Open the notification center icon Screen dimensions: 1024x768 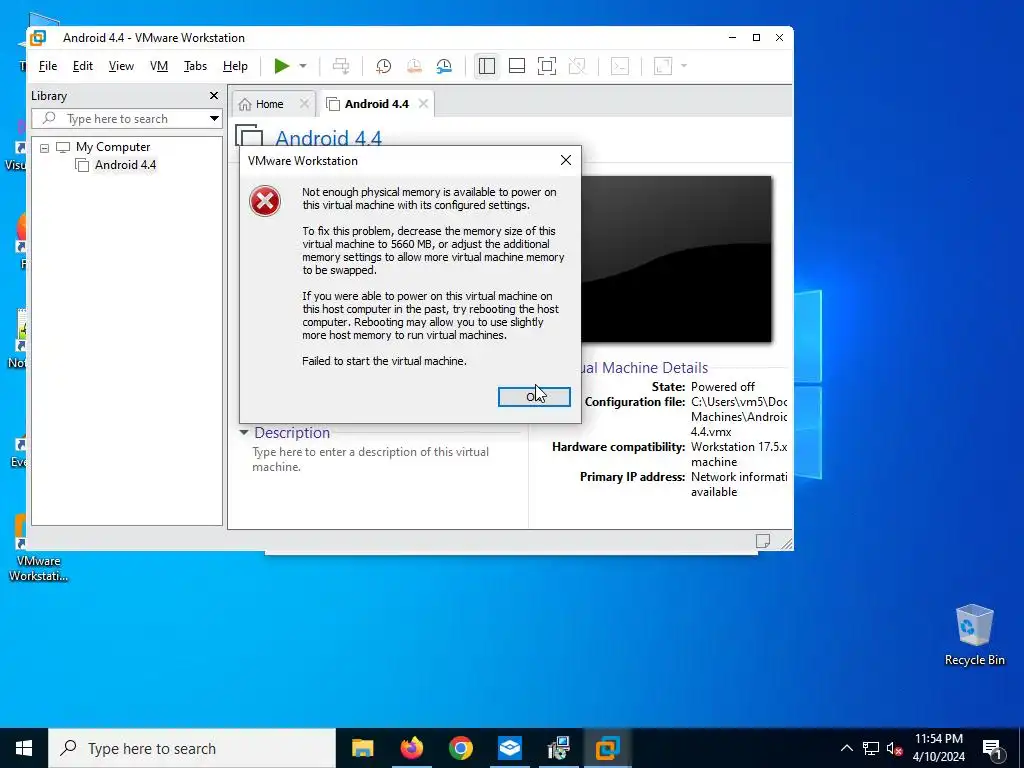click(992, 748)
